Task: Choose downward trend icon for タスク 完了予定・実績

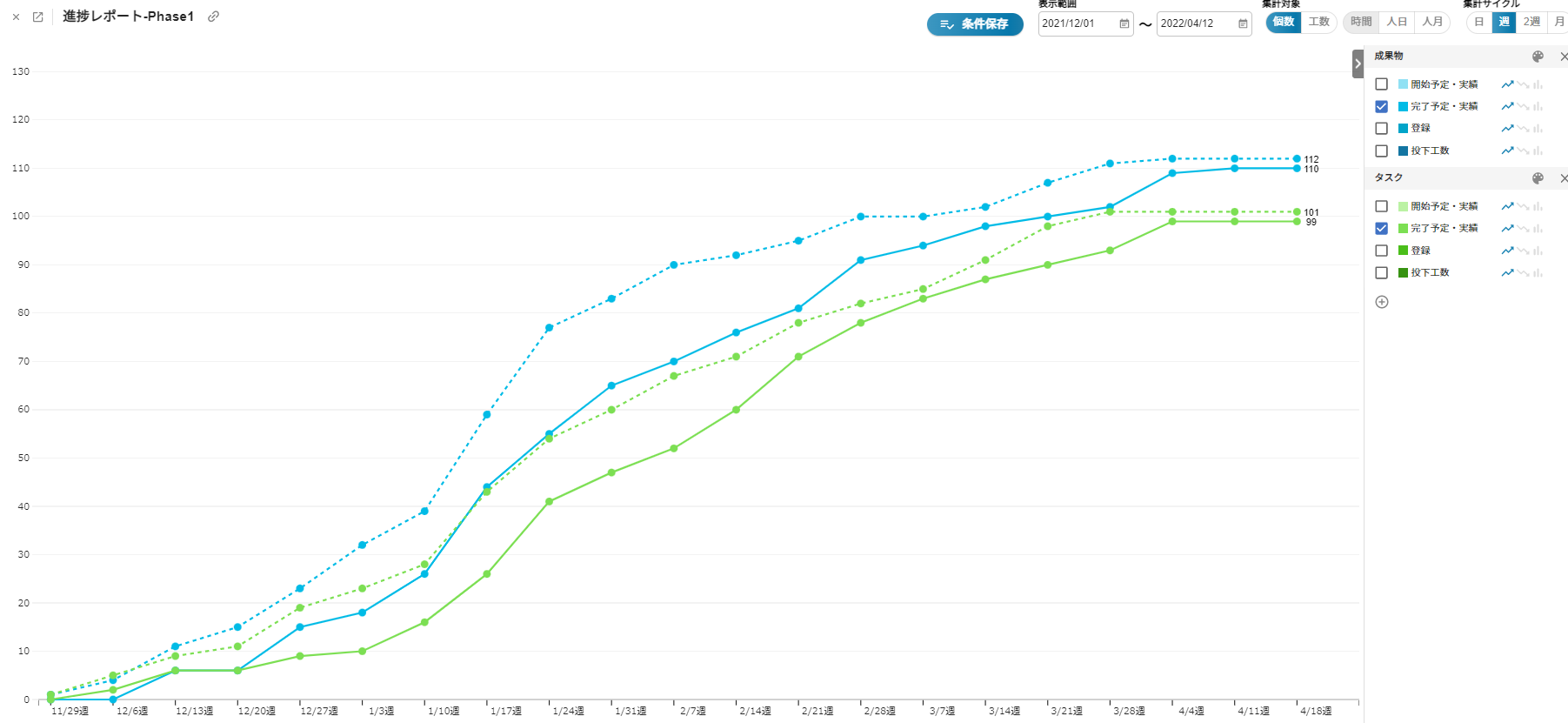Action: (1523, 228)
